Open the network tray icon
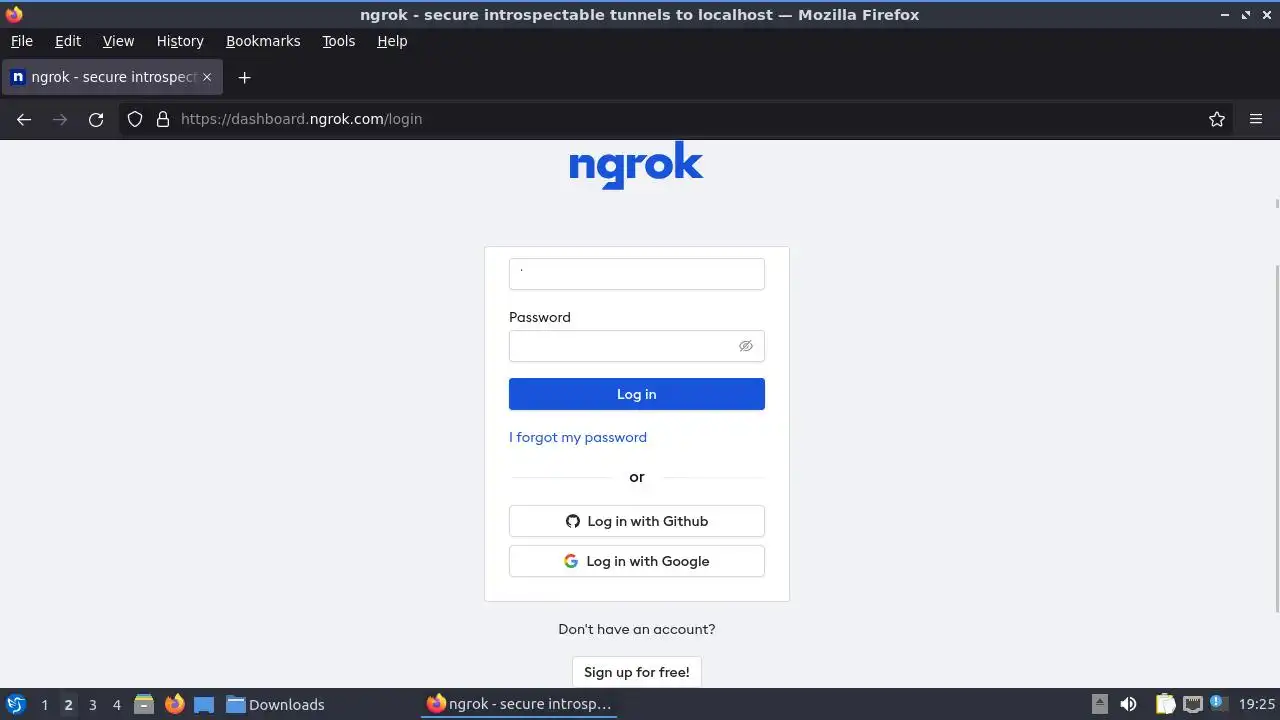The height and width of the screenshot is (720, 1280). [1192, 704]
